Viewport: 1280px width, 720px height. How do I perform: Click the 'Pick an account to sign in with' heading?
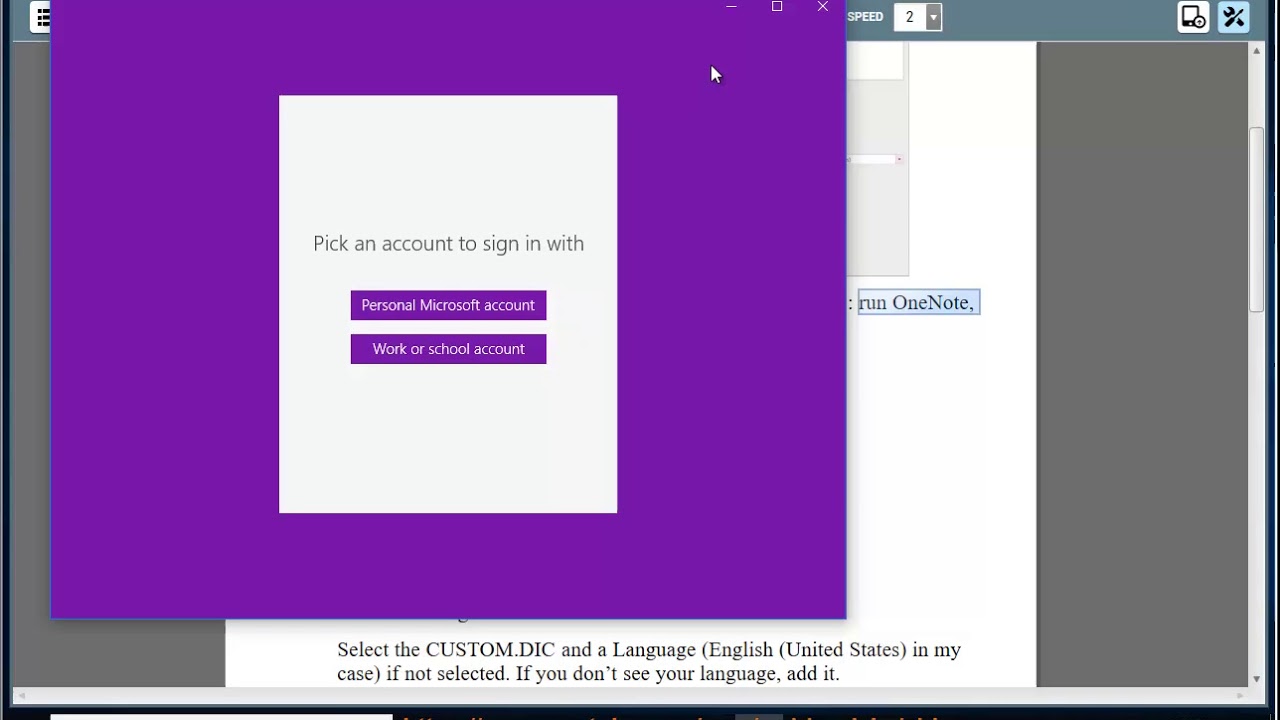[x=448, y=243]
